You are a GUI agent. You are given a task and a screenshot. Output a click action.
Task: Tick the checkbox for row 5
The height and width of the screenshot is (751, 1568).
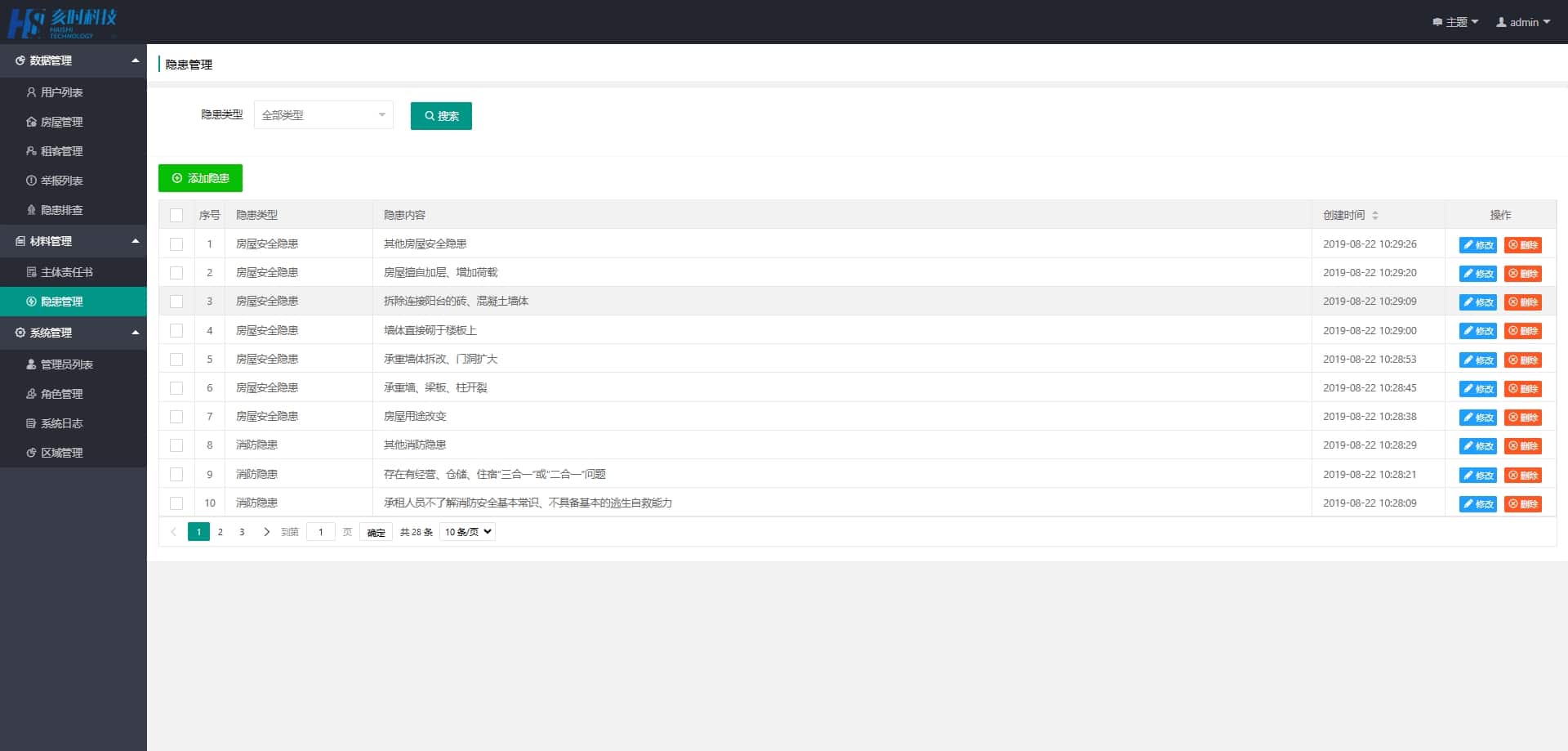point(176,360)
